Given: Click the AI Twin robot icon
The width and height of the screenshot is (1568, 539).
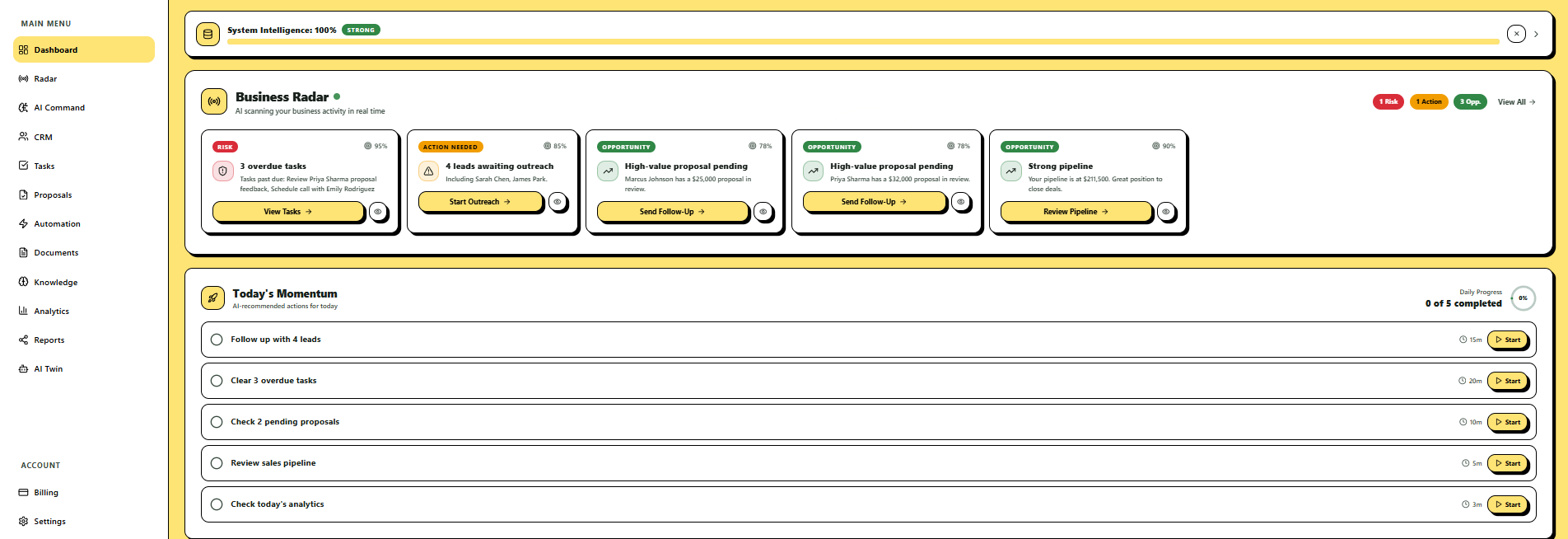Looking at the screenshot, I should coord(23,368).
